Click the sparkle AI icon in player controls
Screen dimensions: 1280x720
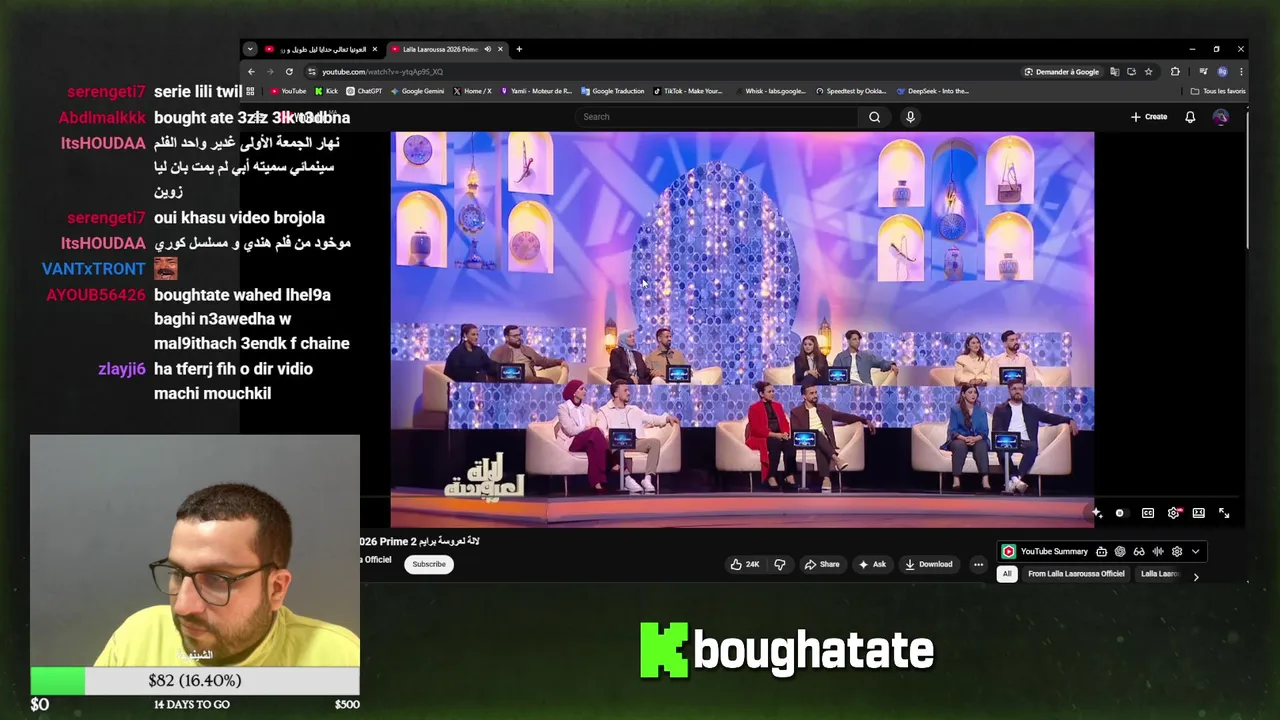[1097, 513]
